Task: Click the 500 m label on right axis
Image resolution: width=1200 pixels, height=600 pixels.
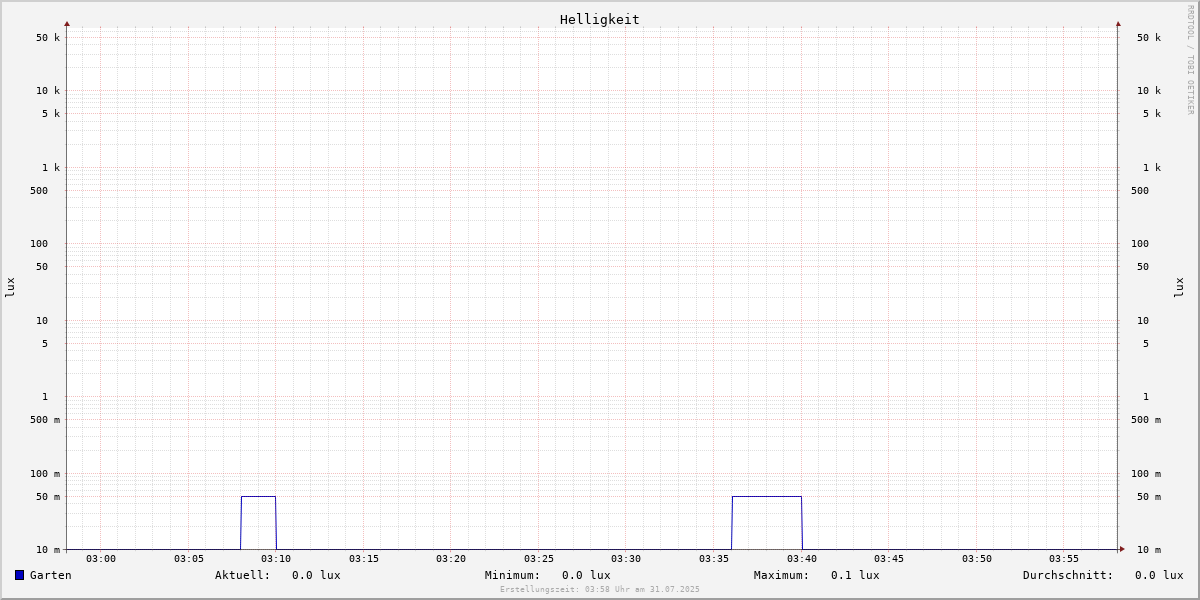Action: [x=1146, y=420]
